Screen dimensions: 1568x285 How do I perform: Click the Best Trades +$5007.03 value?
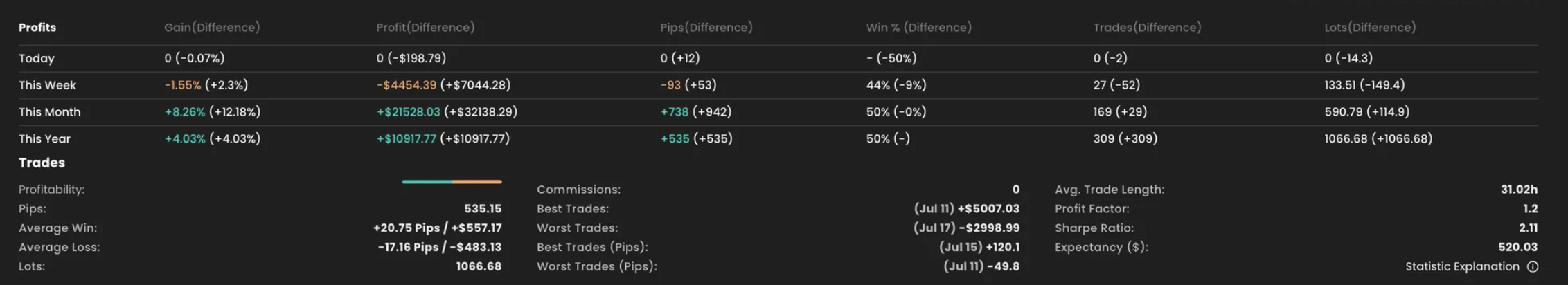(x=988, y=209)
